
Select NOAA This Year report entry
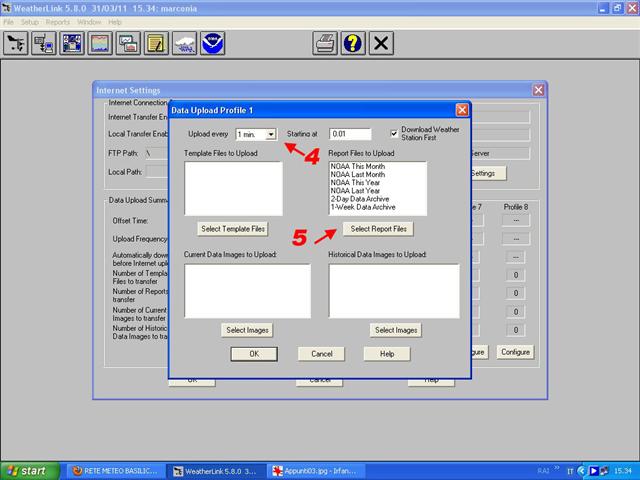tap(355, 183)
